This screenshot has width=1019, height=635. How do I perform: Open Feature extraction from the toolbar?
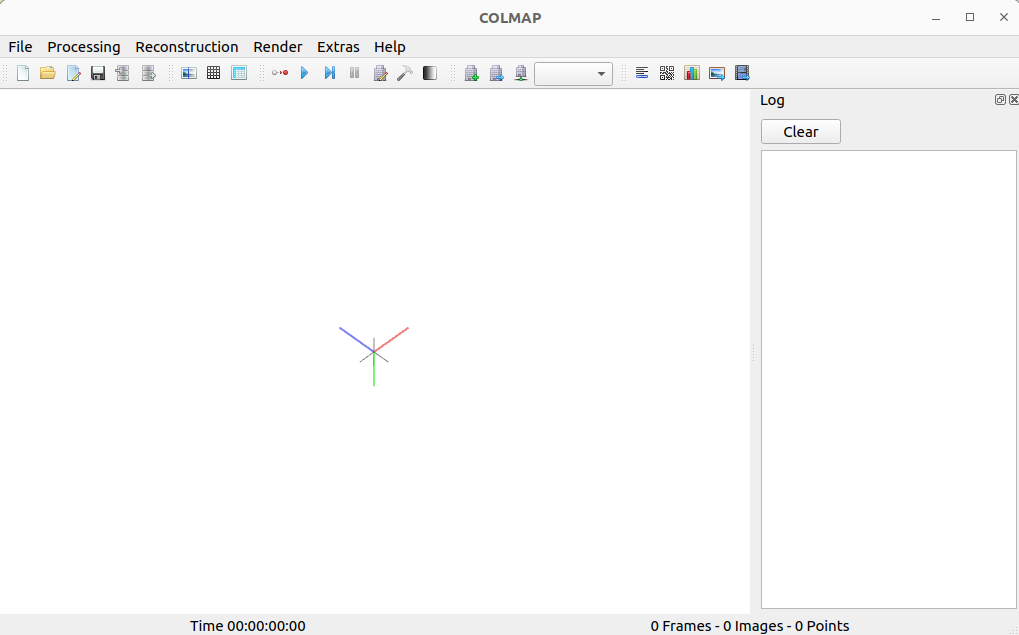pos(188,73)
